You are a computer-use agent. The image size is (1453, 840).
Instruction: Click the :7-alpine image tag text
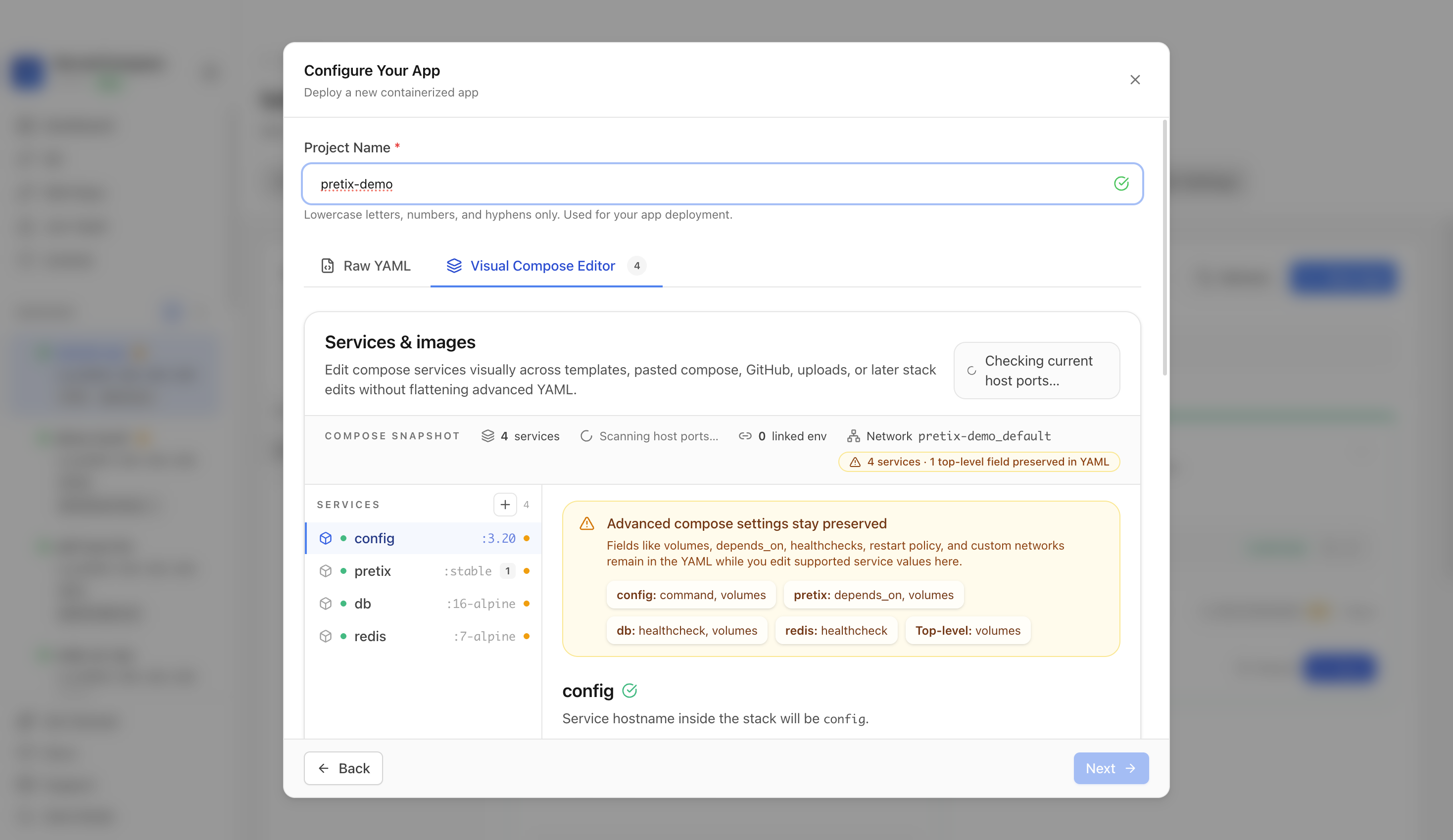[484, 637]
